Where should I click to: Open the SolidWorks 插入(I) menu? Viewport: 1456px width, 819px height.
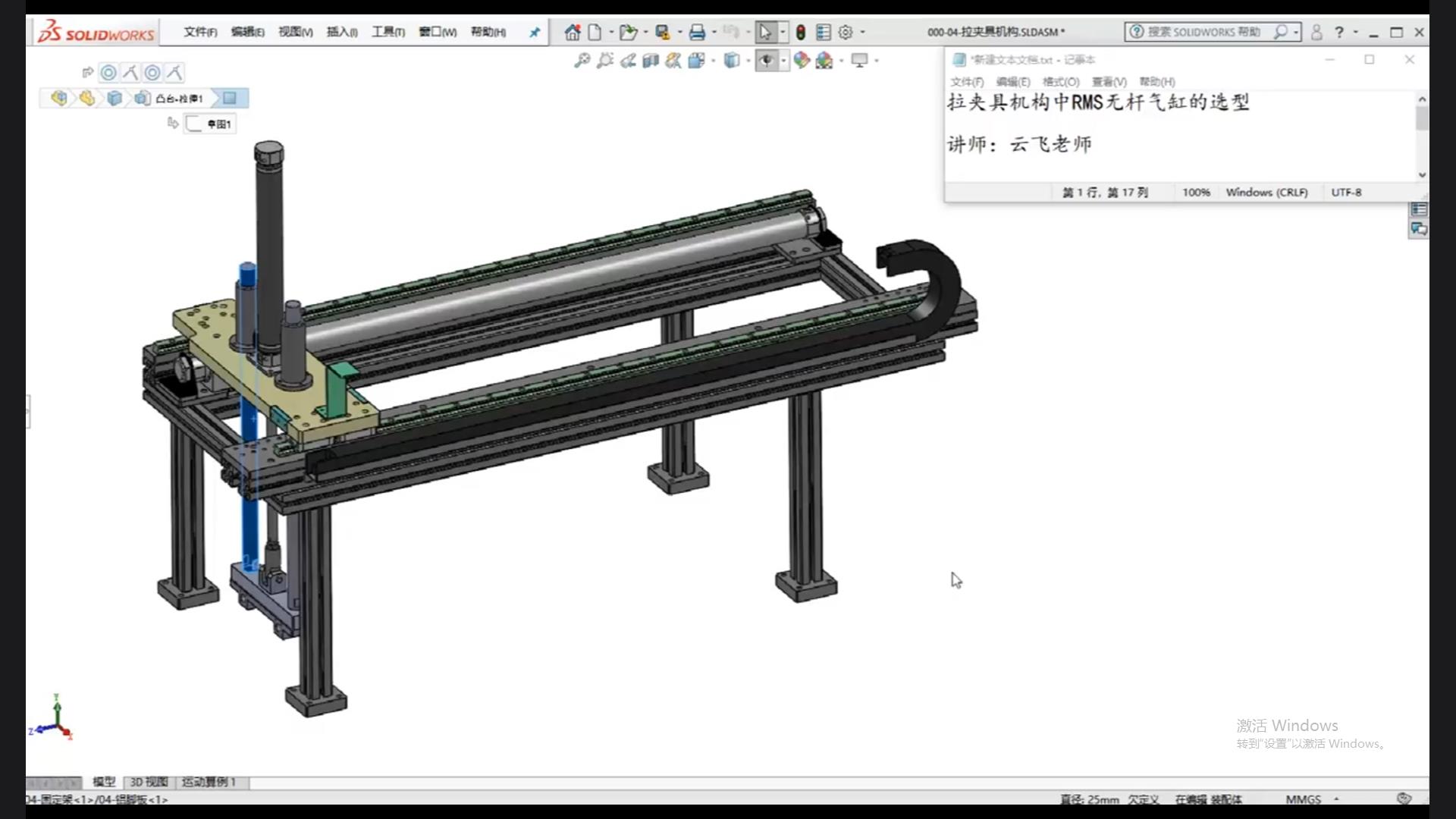[342, 32]
